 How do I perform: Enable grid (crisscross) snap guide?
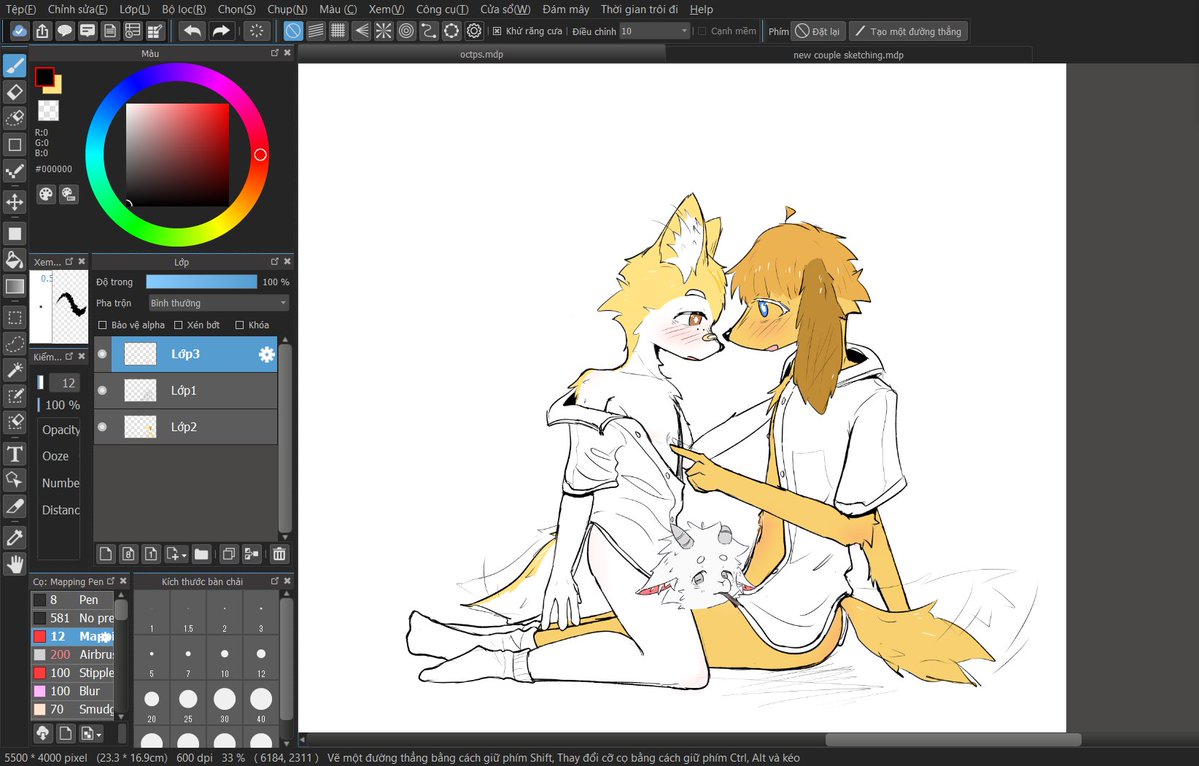(x=338, y=31)
